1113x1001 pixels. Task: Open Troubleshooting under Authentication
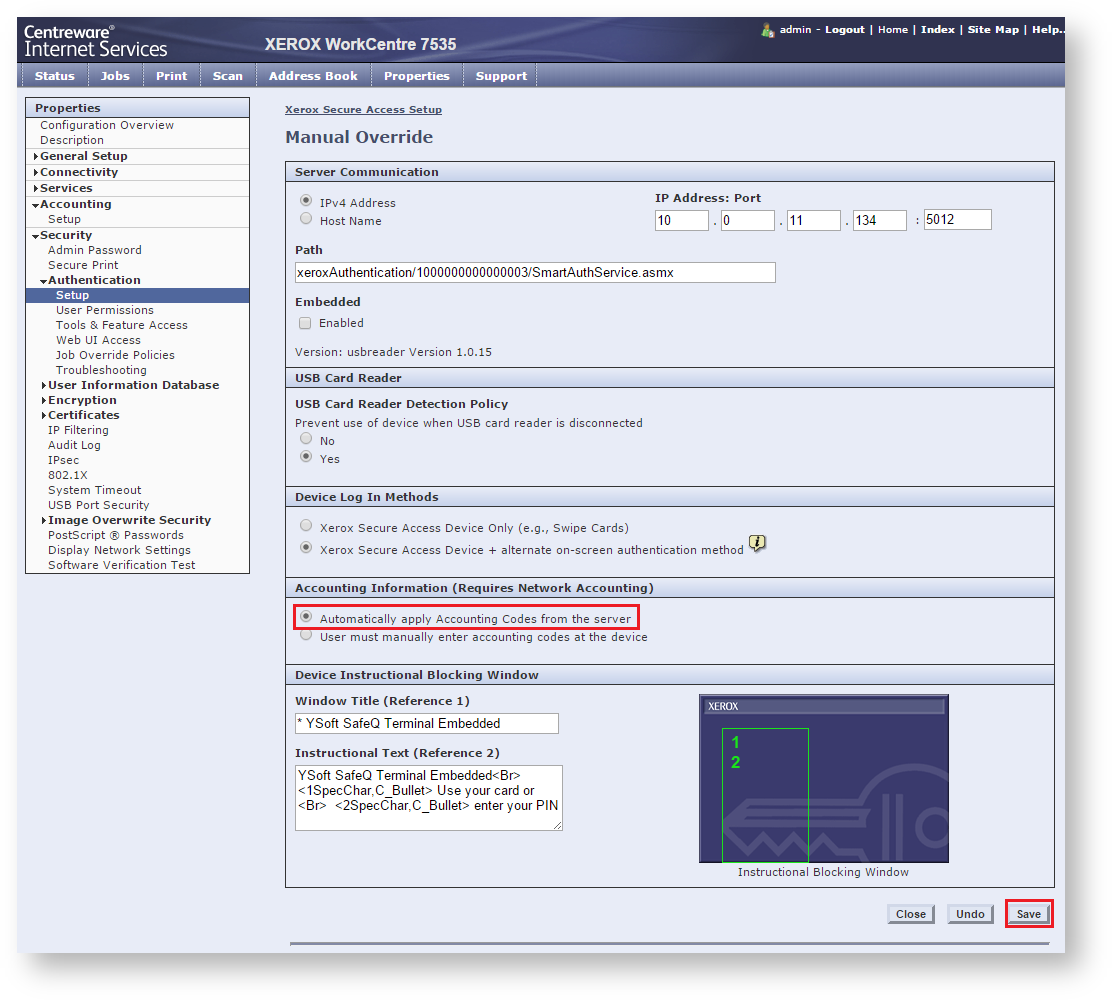click(x=101, y=371)
